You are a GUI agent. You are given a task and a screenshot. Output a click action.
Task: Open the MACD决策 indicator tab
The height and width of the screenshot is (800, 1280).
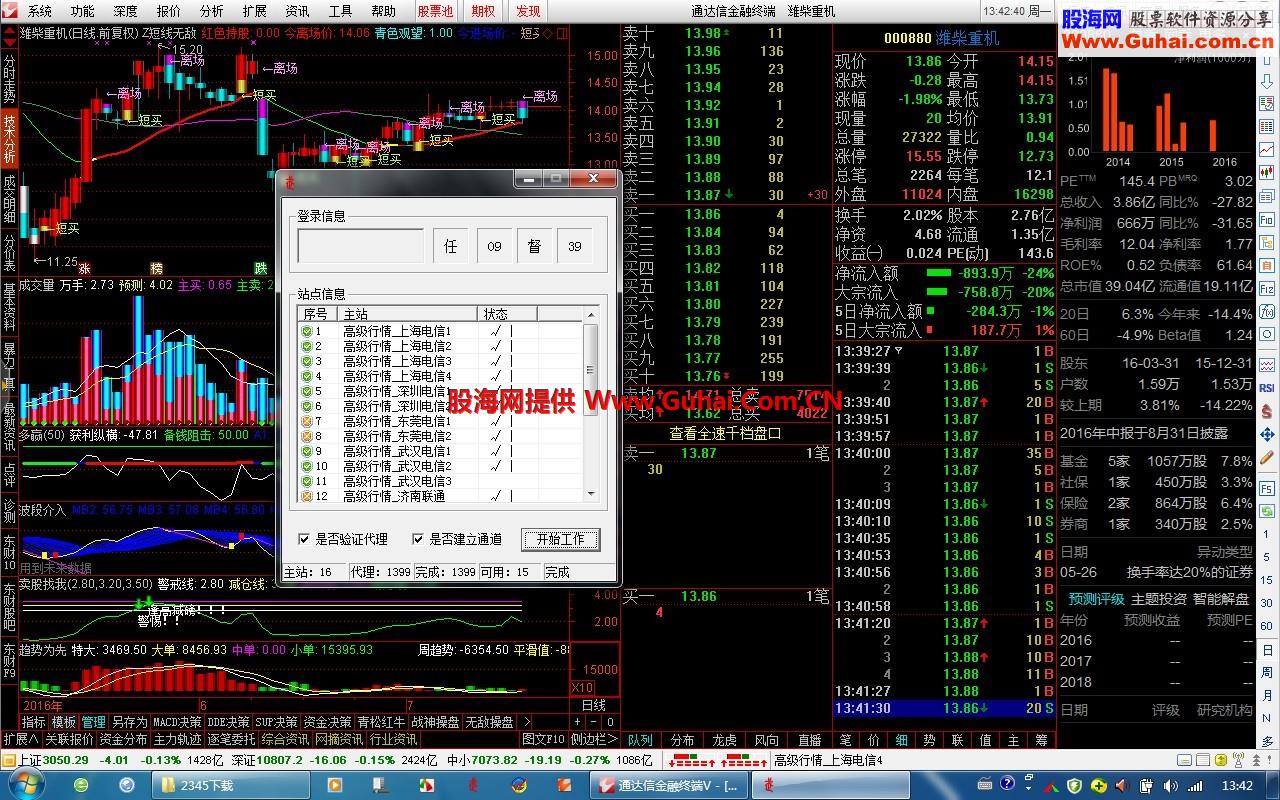click(x=177, y=722)
